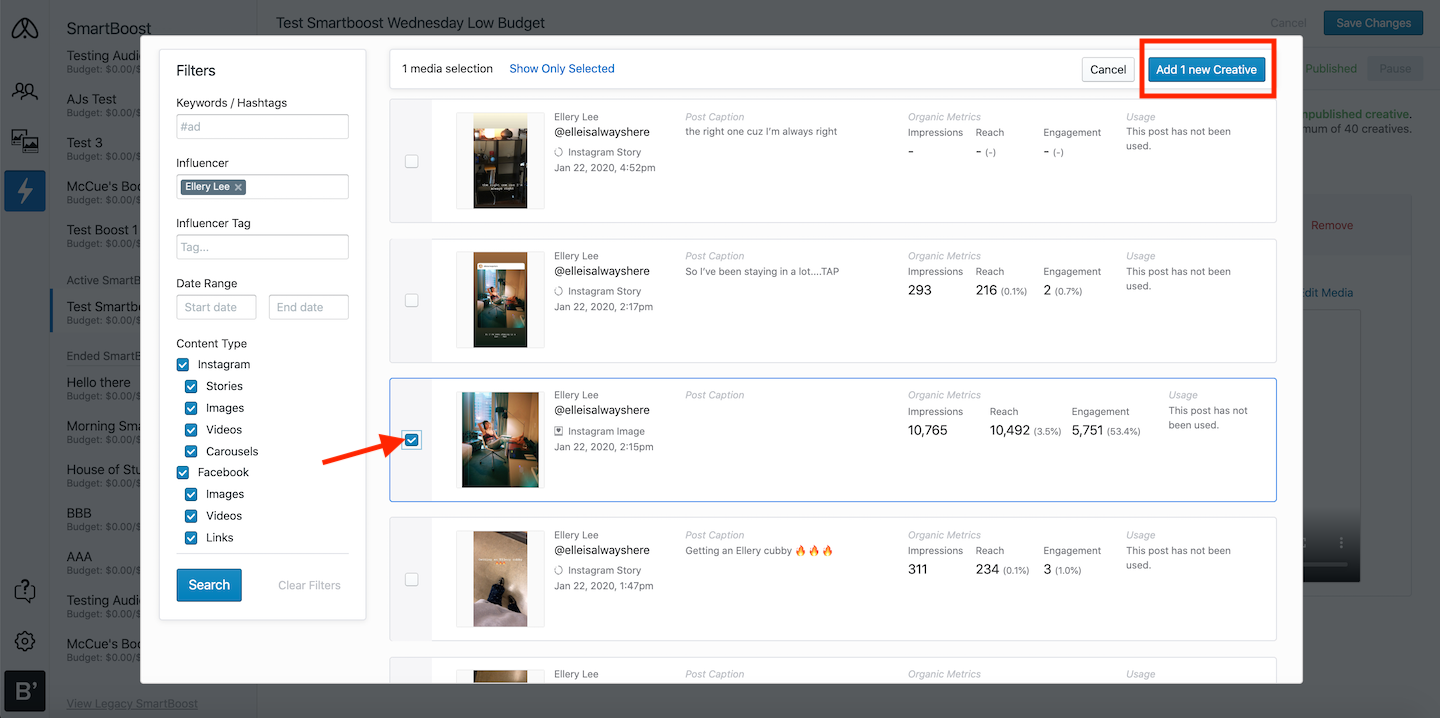Viewport: 1440px width, 718px height.
Task: Click the Remove link behind the dialog
Action: [1331, 225]
